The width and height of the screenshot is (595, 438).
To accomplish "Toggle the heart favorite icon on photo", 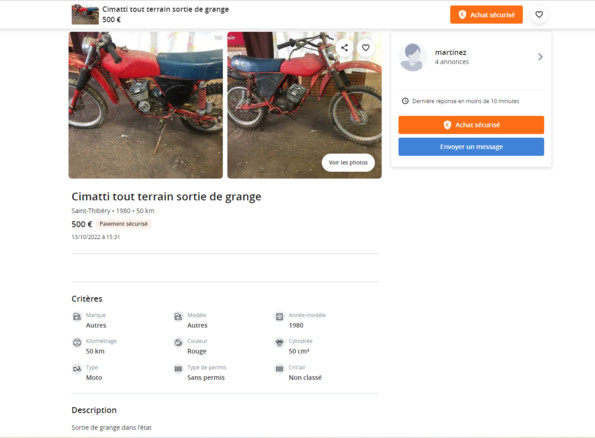I will 365,48.
